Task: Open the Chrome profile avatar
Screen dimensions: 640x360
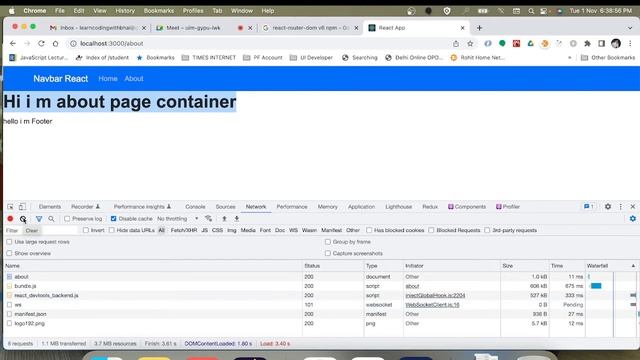Action: (x=616, y=43)
